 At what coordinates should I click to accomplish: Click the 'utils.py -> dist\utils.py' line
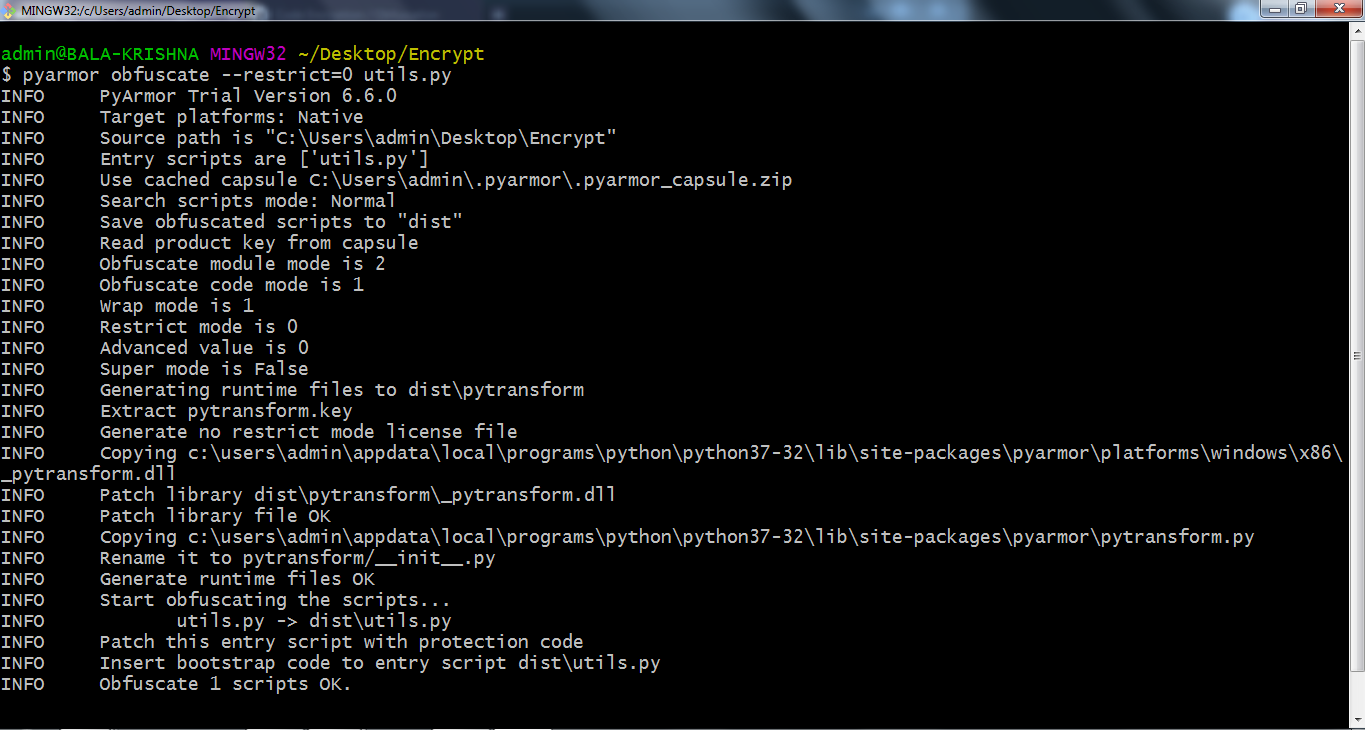click(x=314, y=621)
